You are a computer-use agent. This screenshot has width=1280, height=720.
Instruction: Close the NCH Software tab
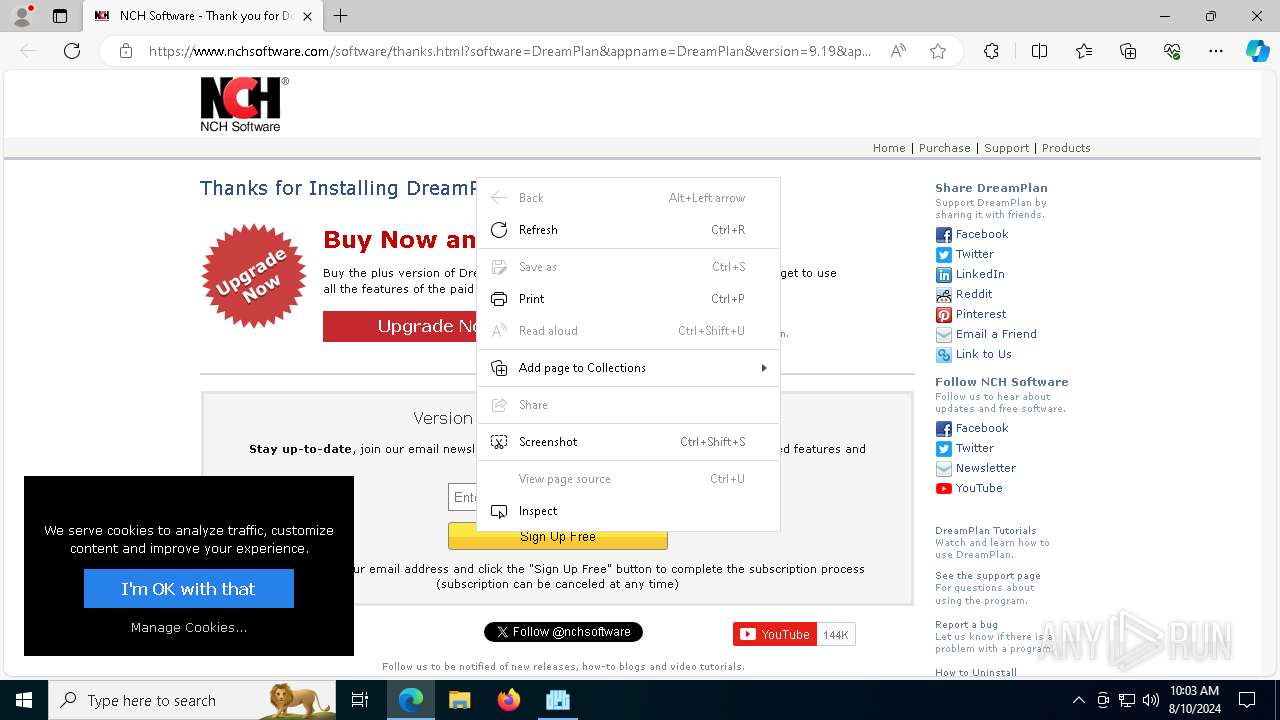(x=307, y=16)
